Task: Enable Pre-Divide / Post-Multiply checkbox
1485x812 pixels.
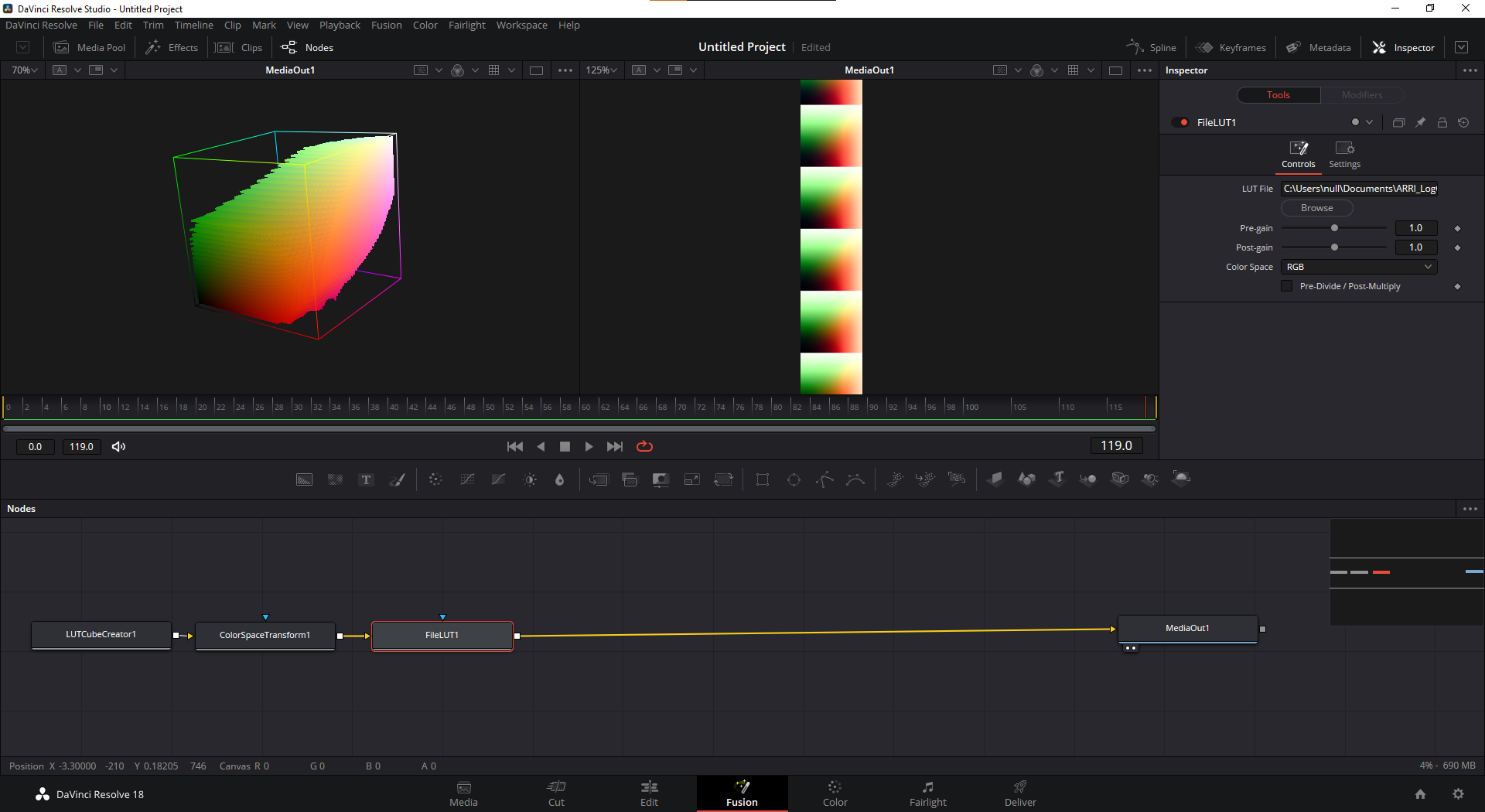Action: [x=1287, y=286]
